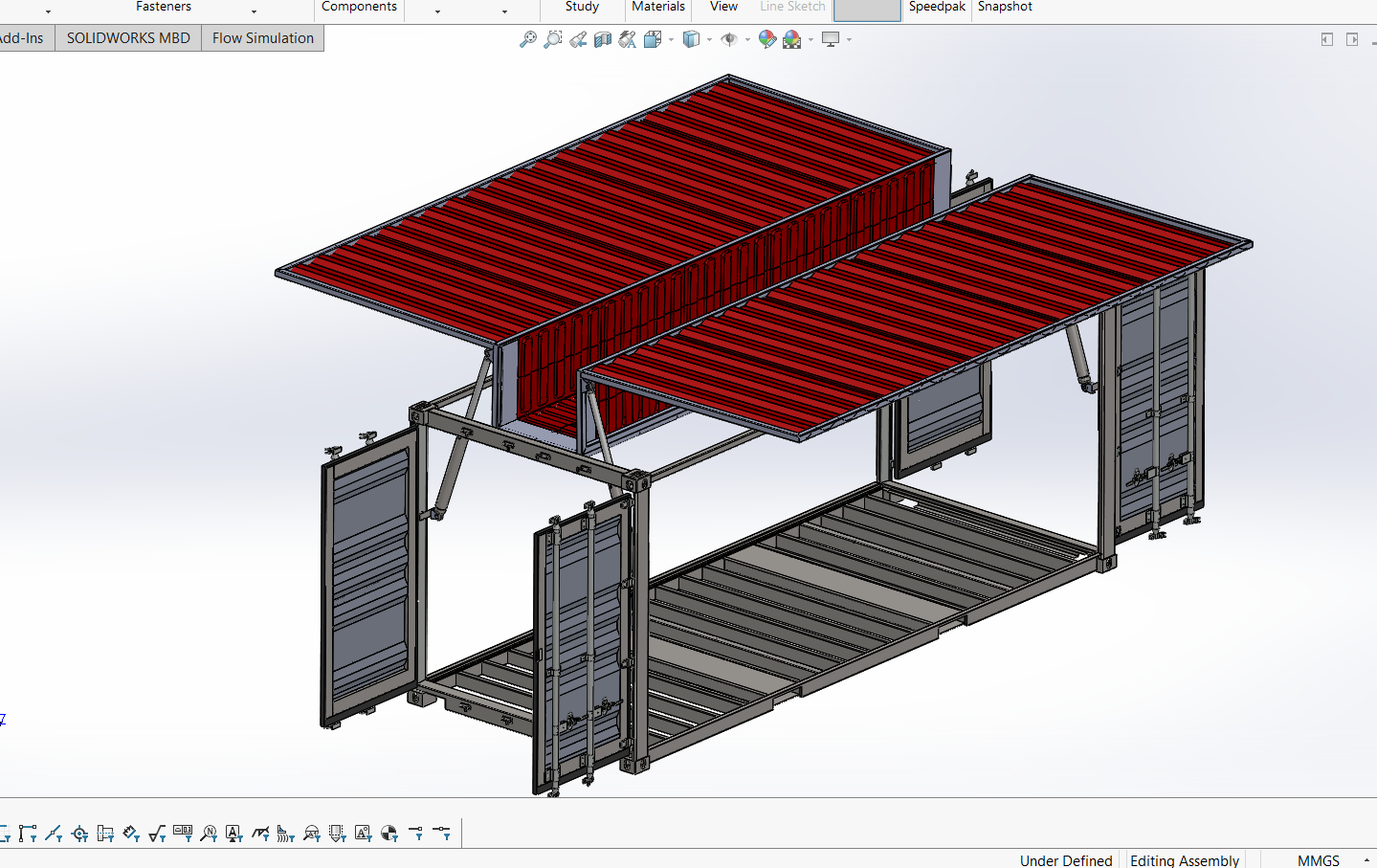Click the Snapshot command
Screen dimensions: 1377x868
[x=1005, y=7]
